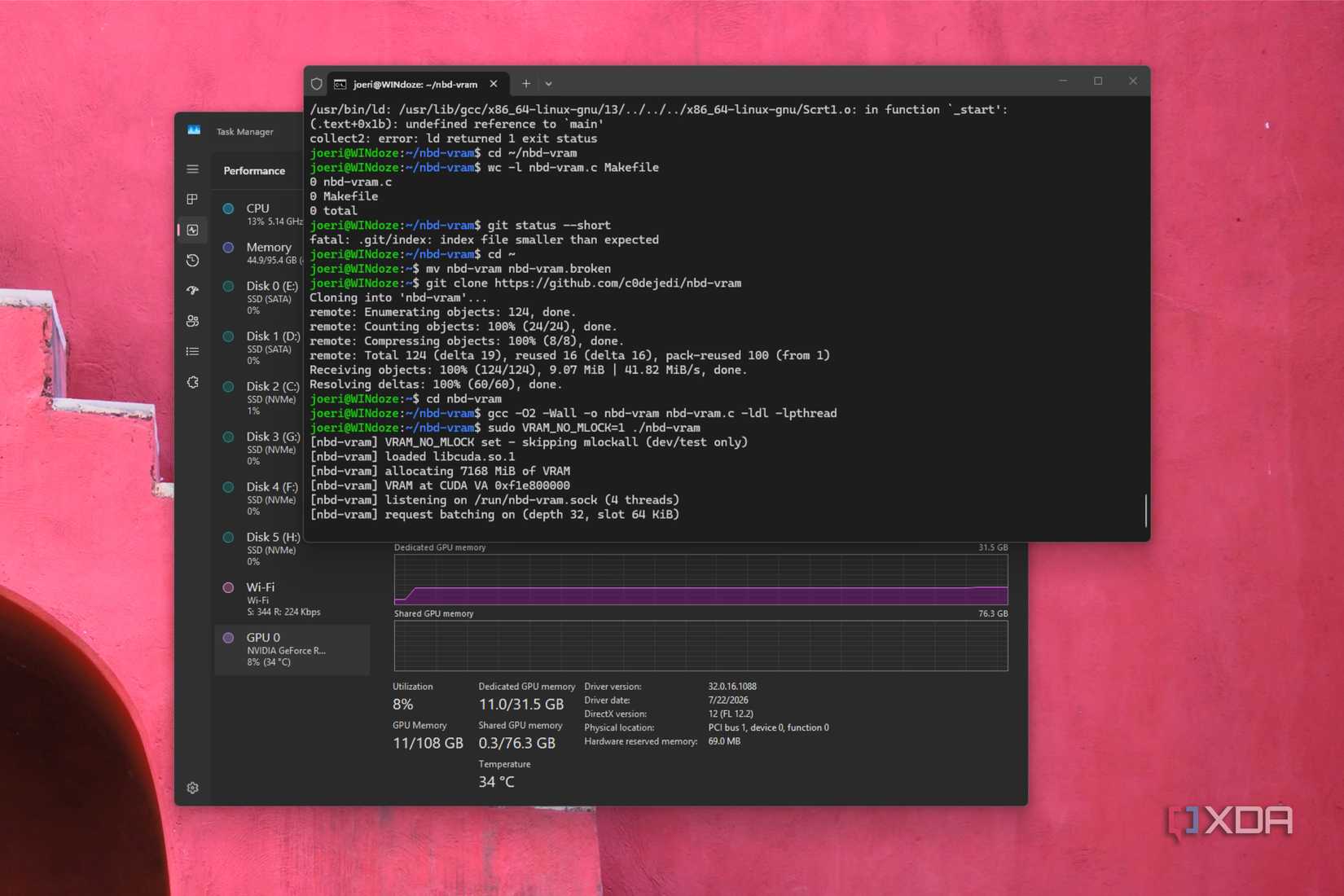Select the Memory performance entry
The width and height of the screenshot is (1344, 896).
point(259,253)
